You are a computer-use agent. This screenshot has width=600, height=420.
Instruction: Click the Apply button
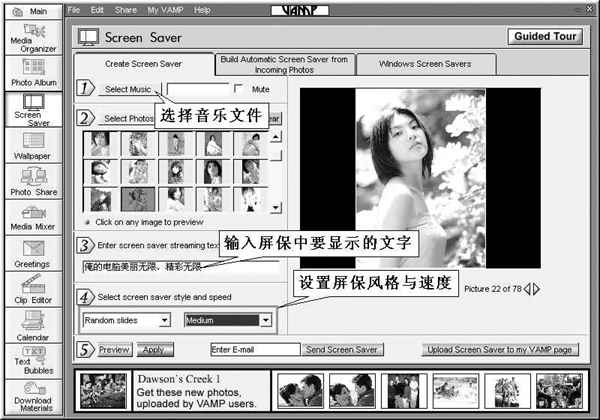click(155, 350)
